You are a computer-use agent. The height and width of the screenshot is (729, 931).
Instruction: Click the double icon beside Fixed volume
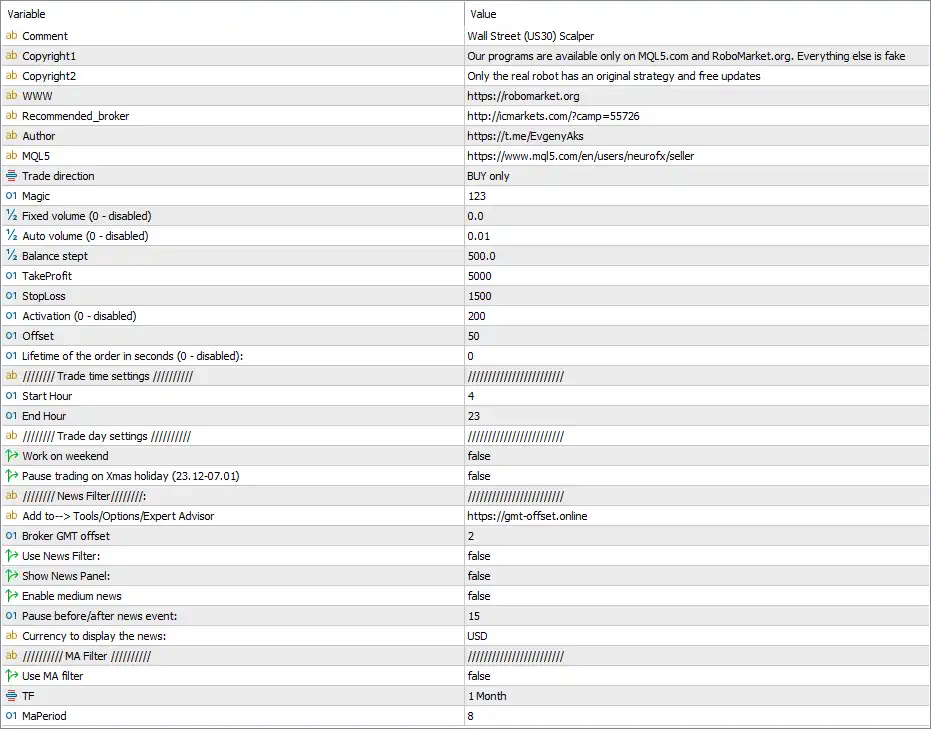11,215
